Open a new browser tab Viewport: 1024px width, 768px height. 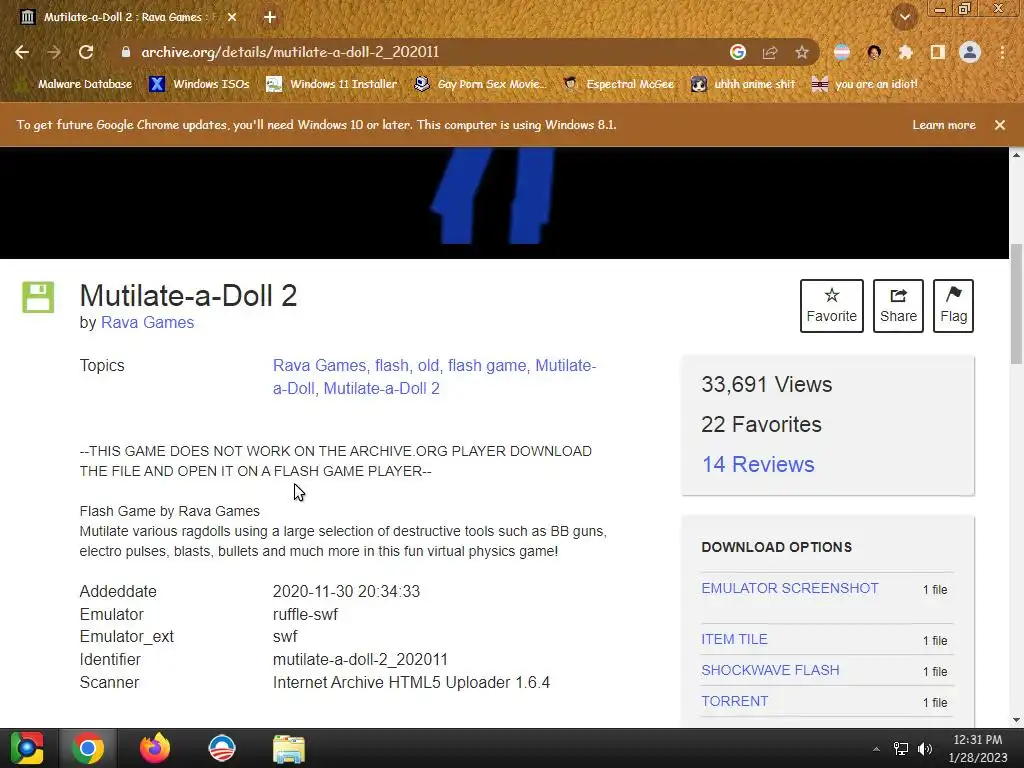pos(270,18)
